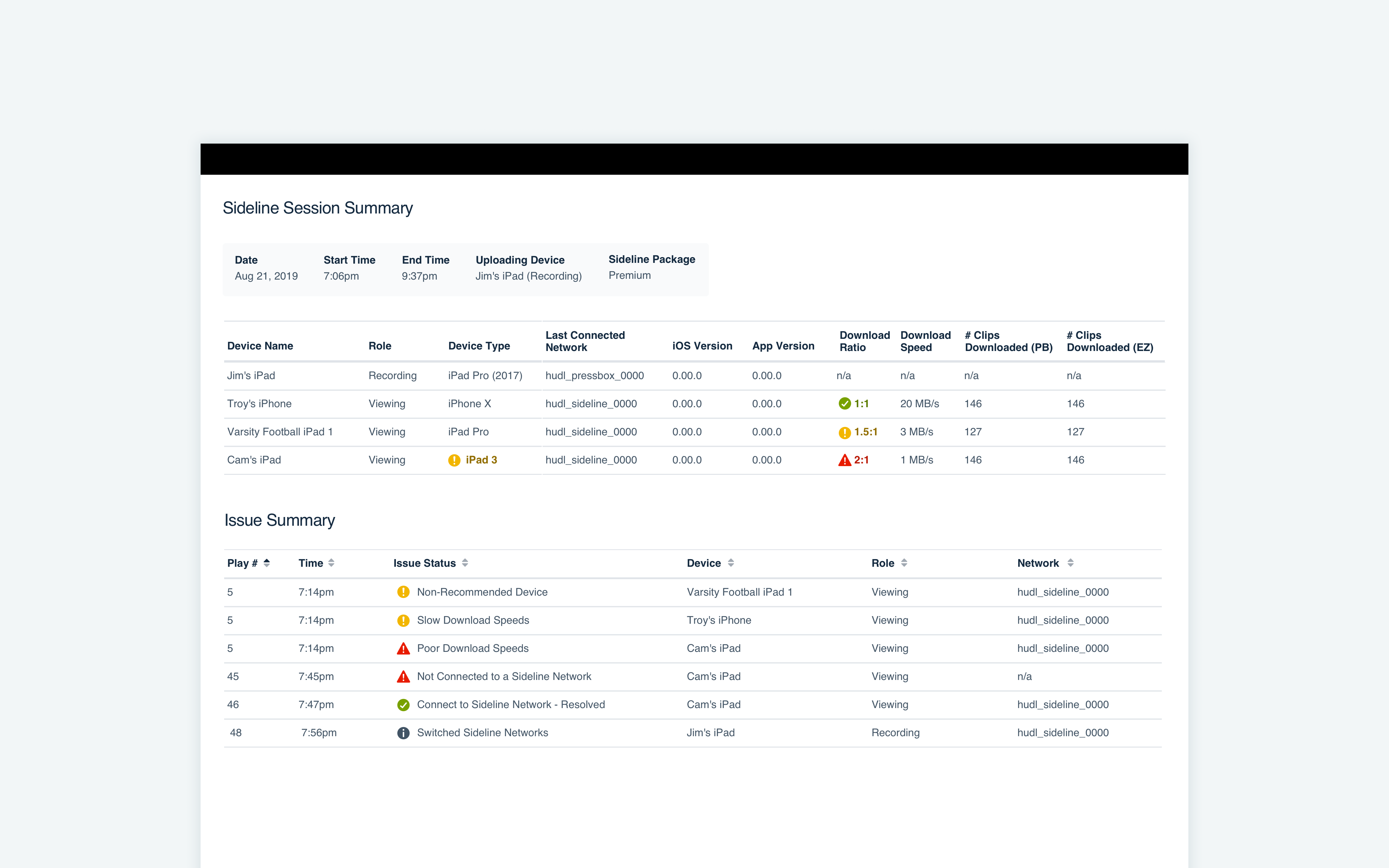Image resolution: width=1389 pixels, height=868 pixels.
Task: Click the Device column header in Issue Summary
Action: (x=704, y=563)
